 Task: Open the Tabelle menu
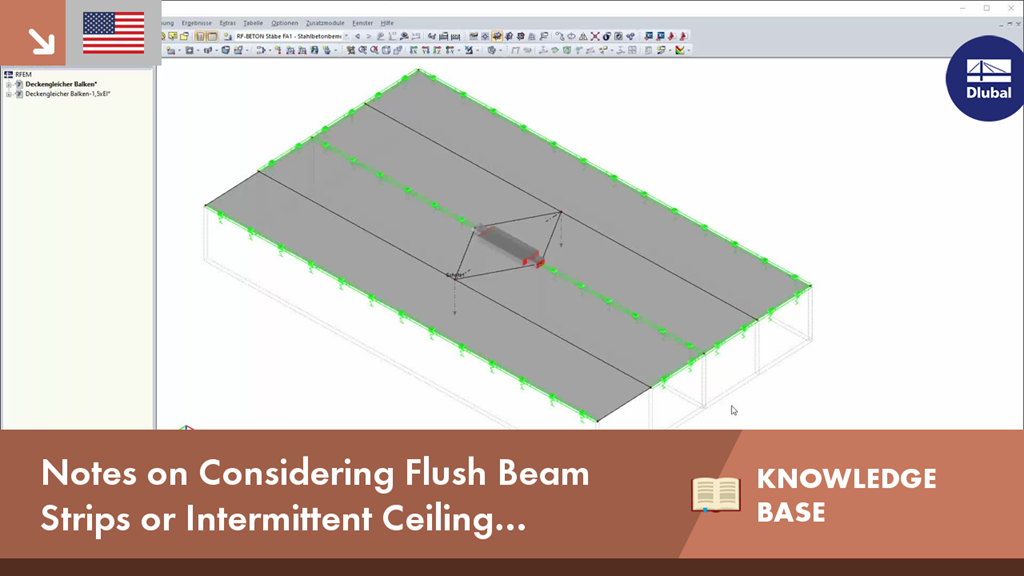point(253,23)
